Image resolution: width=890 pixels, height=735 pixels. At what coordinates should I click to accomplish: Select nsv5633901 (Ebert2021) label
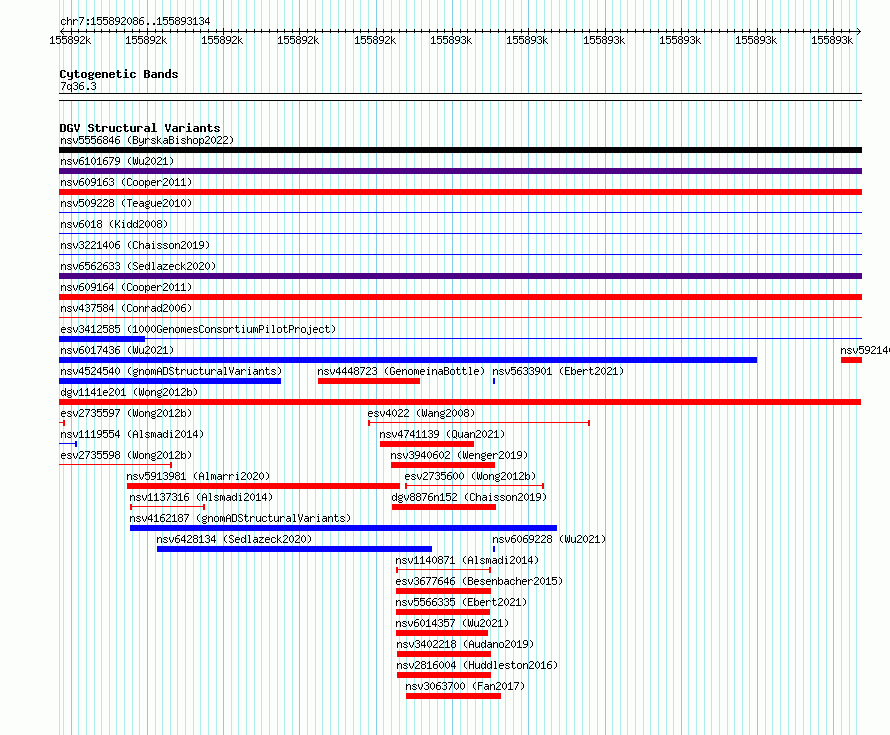(558, 371)
